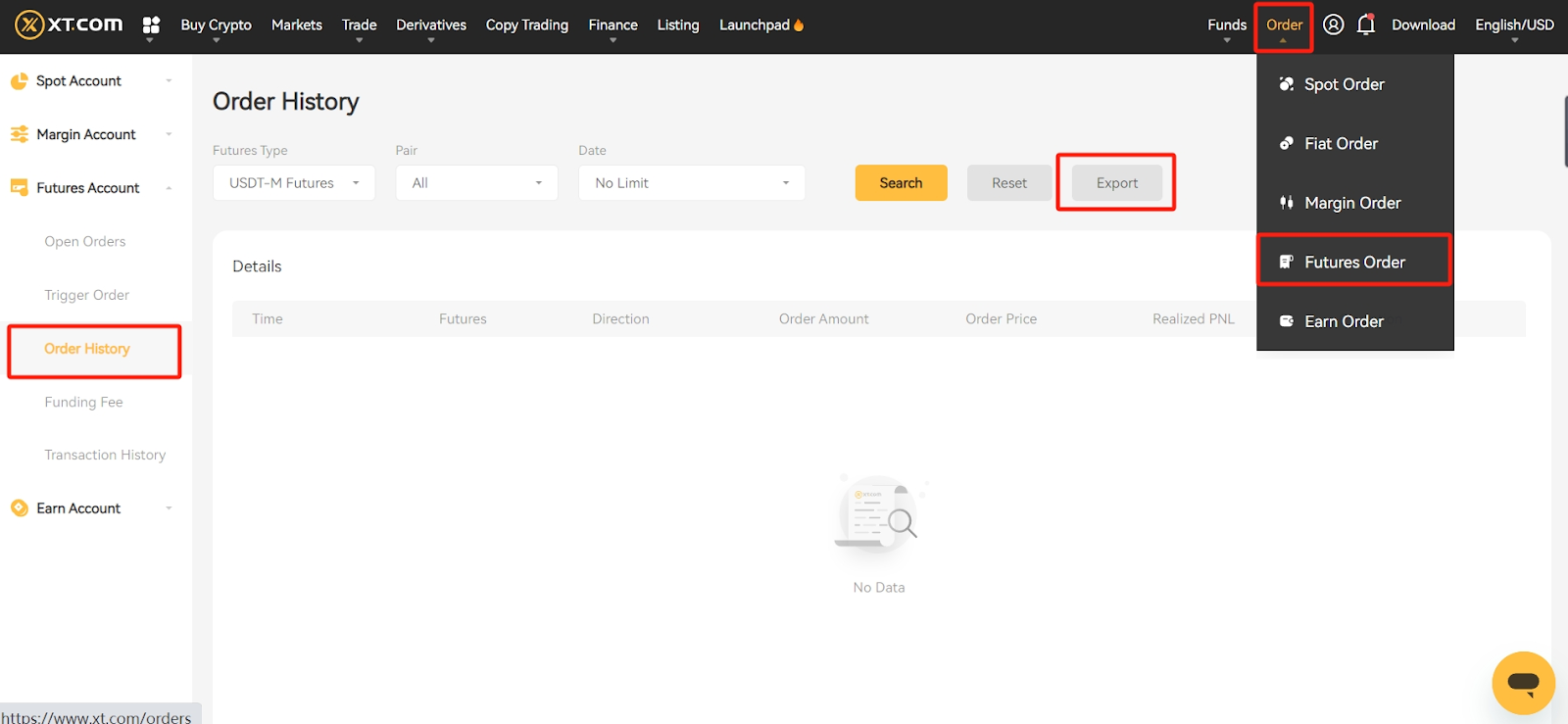Open the Futures Type dropdown
Image resolution: width=1568 pixels, height=724 pixels.
pyautogui.click(x=294, y=183)
